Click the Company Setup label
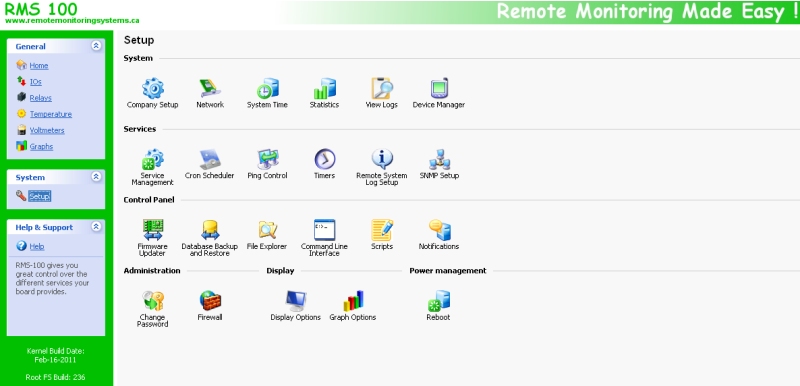Viewport: 800px width, 386px height. [153, 105]
